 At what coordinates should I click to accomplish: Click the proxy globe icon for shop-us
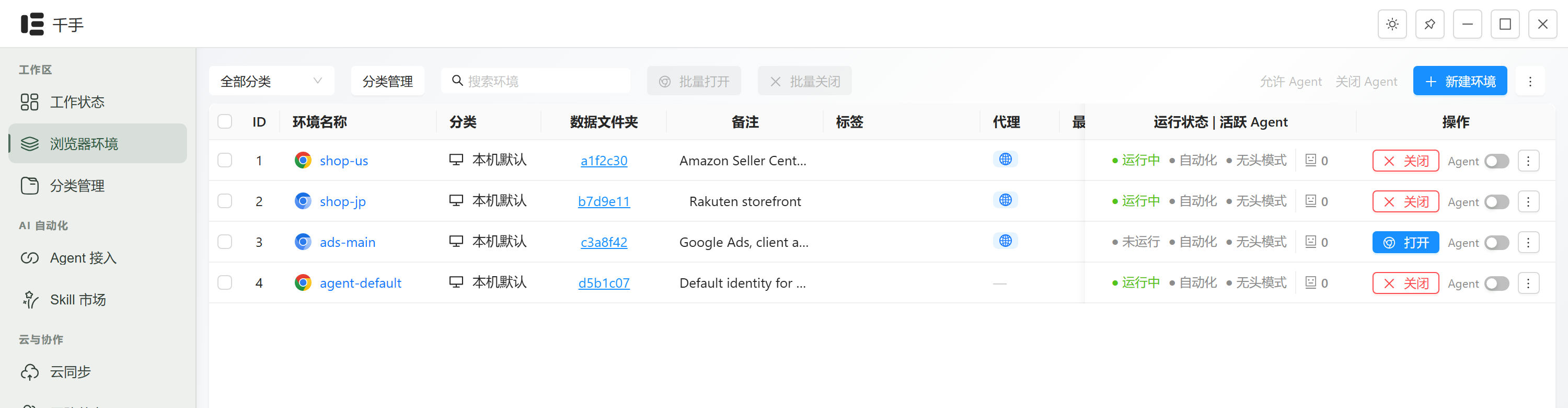pos(1005,159)
